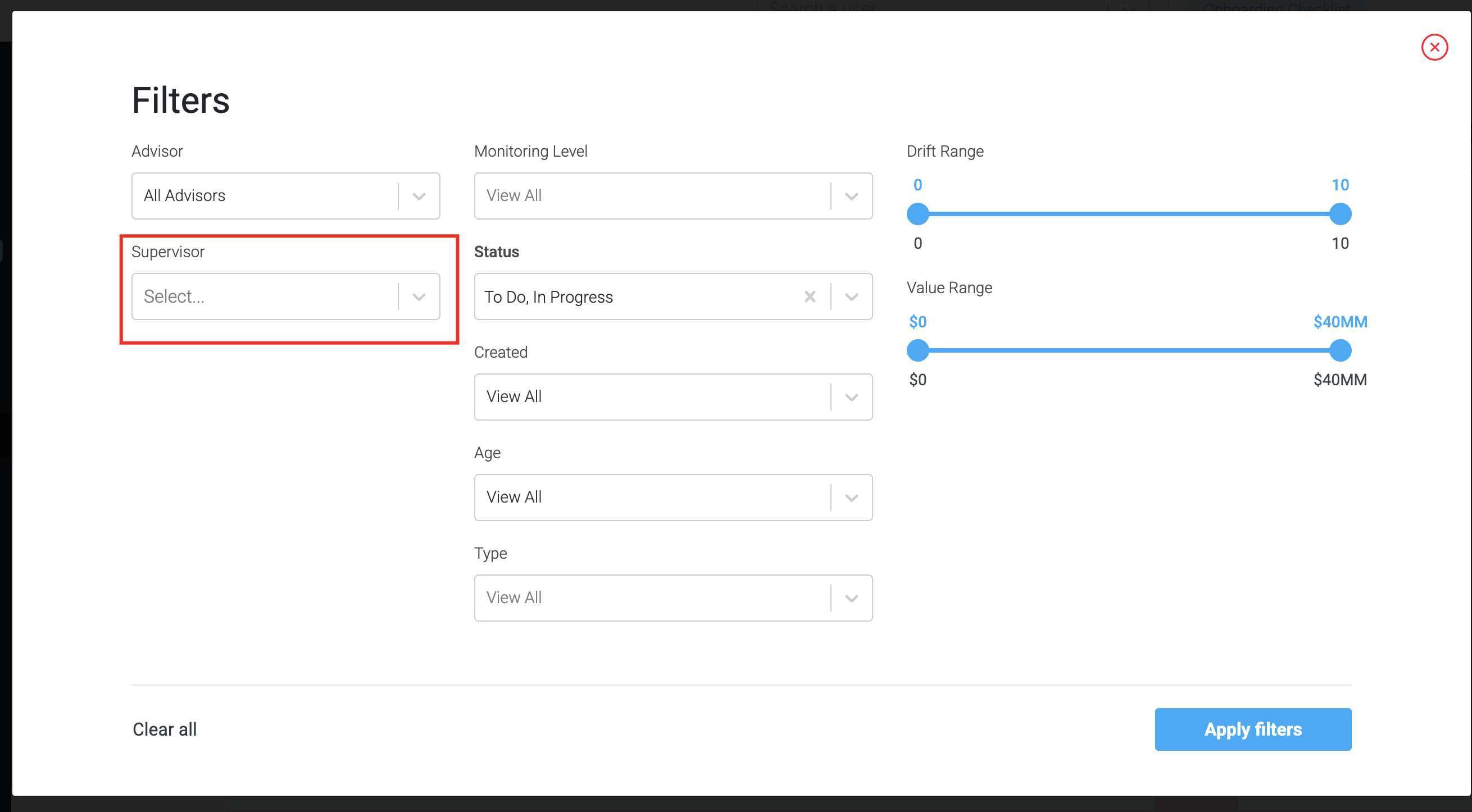Open the Type View All dropdown
This screenshot has height=812, width=1472.
tap(673, 598)
